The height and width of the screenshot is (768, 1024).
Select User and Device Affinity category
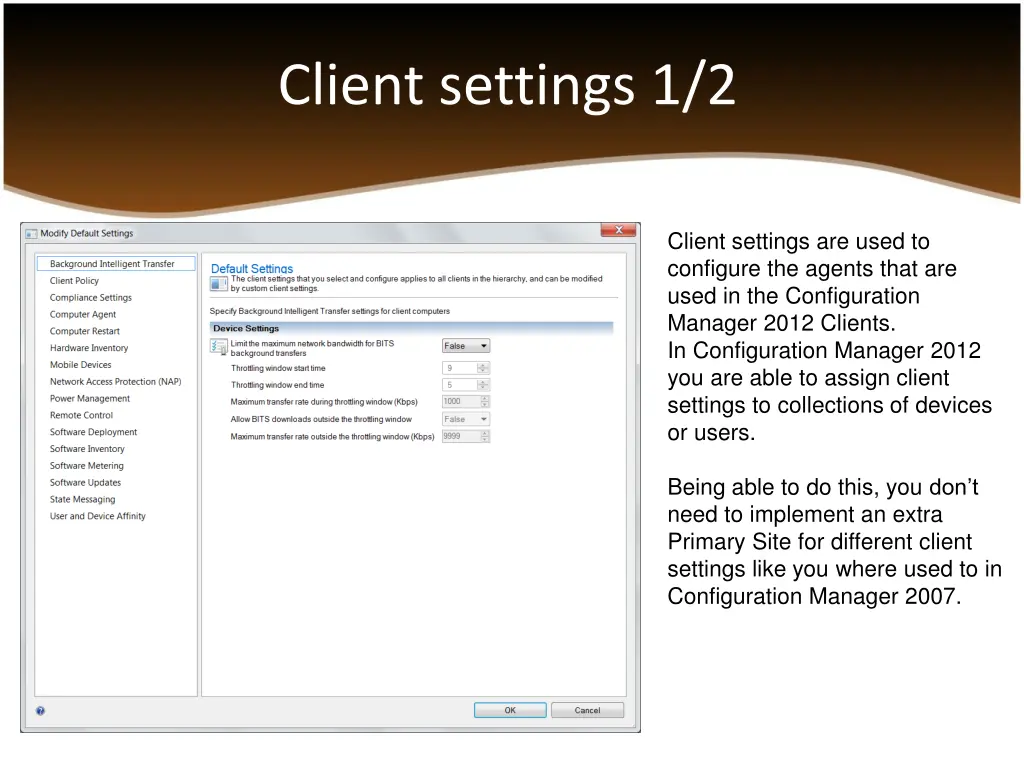point(98,516)
